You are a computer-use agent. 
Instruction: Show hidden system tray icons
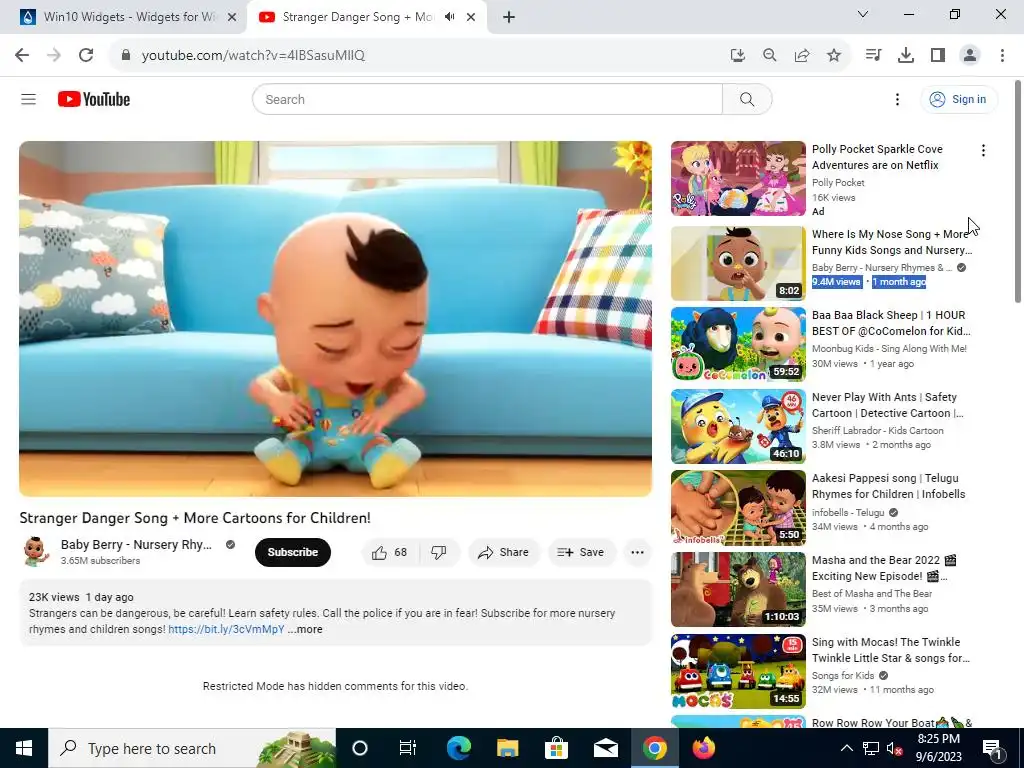pyautogui.click(x=846, y=748)
